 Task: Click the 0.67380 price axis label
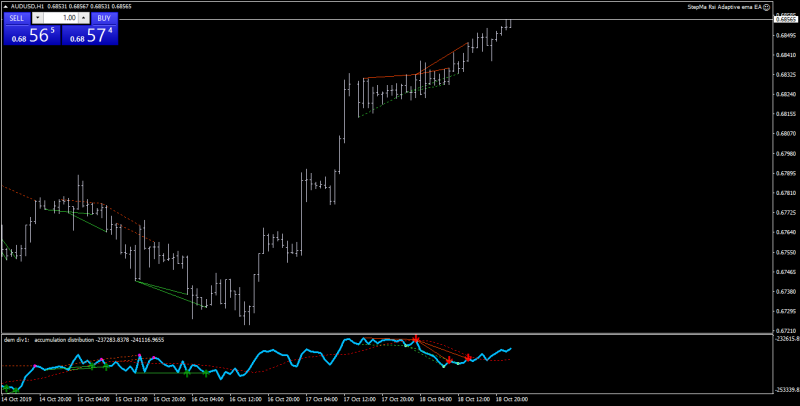click(786, 292)
